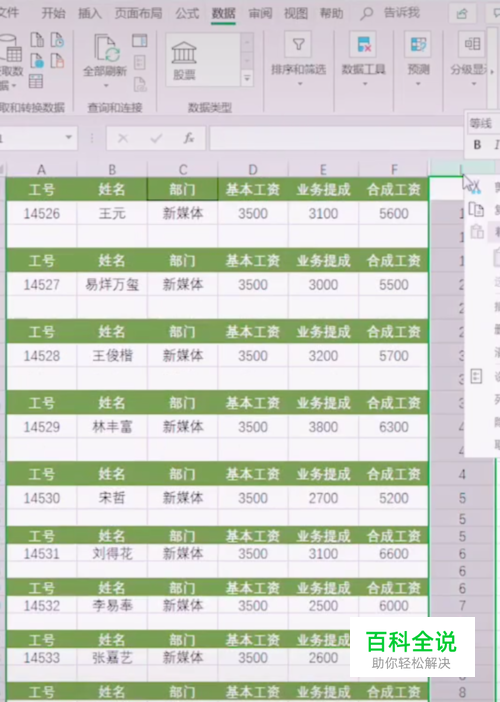
Task: Click the 全部刷新 refresh icon
Action: click(107, 48)
